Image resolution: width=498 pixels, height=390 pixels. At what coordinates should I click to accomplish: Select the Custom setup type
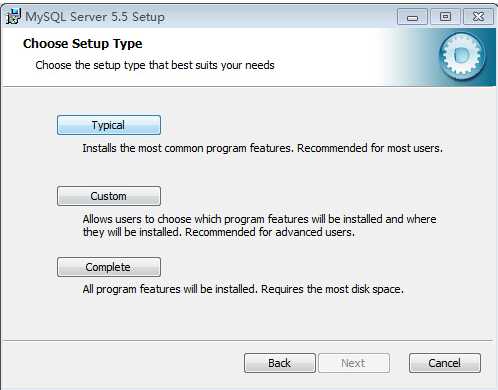tap(109, 196)
